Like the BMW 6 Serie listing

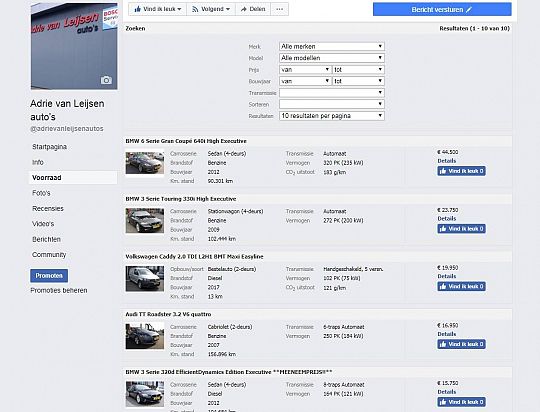(461, 171)
